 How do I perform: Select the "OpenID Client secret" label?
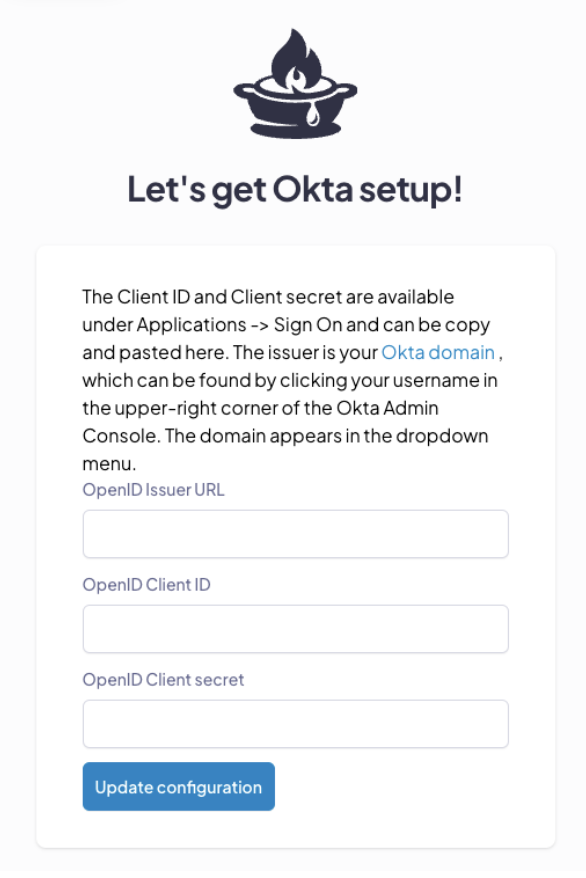coord(163,680)
